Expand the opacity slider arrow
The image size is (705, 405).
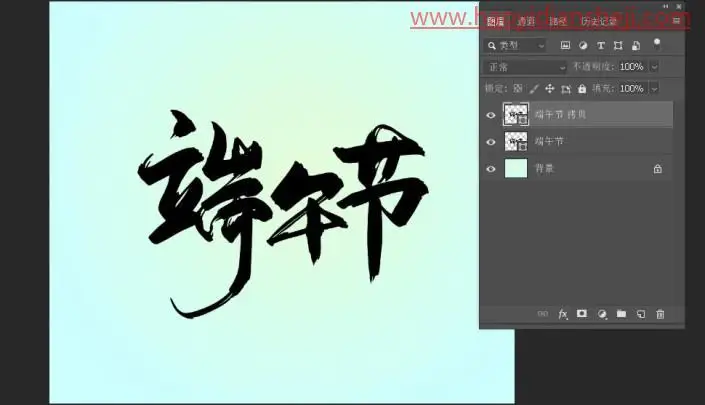coord(654,67)
